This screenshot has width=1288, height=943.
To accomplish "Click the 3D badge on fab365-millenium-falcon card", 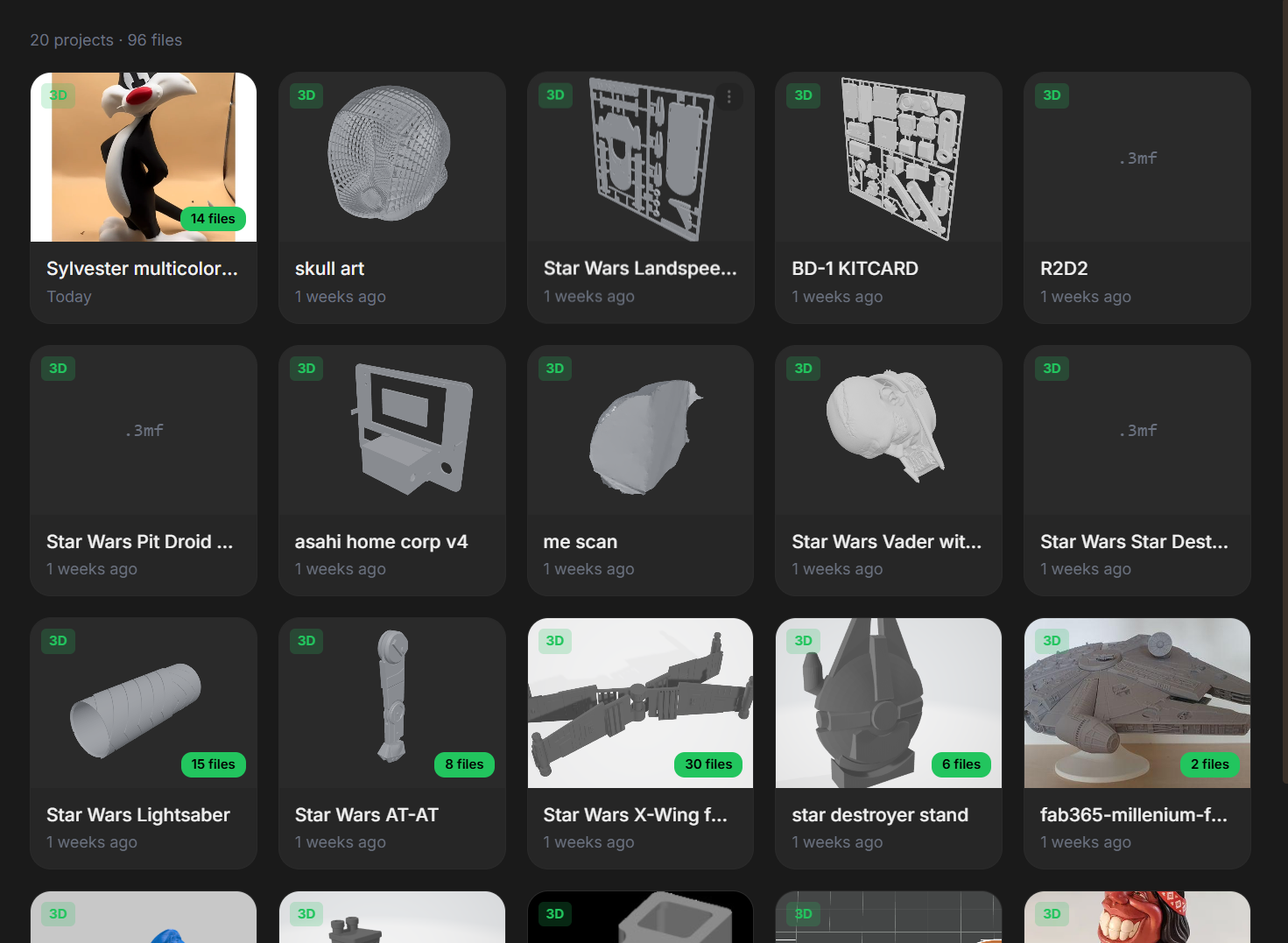I will coord(1052,641).
